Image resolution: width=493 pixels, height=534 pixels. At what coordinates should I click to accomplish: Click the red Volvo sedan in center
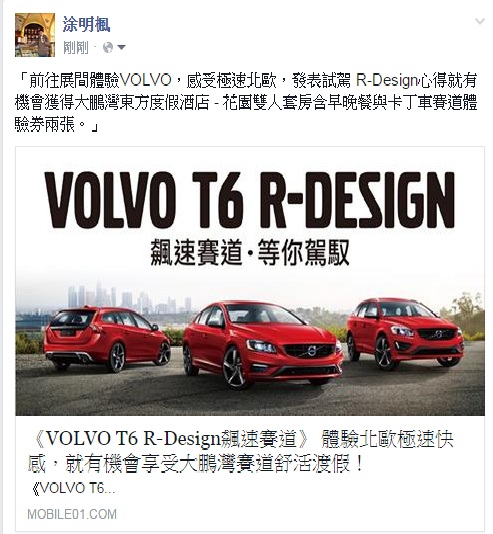point(262,344)
